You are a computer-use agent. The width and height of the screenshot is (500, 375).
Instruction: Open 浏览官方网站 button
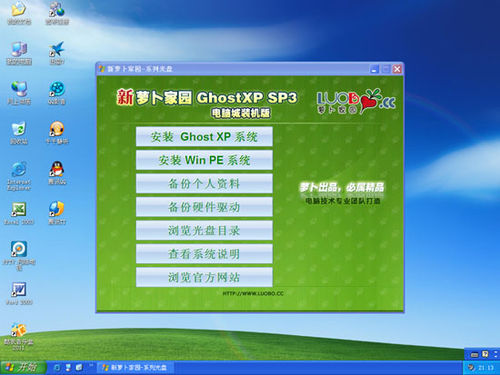point(204,277)
